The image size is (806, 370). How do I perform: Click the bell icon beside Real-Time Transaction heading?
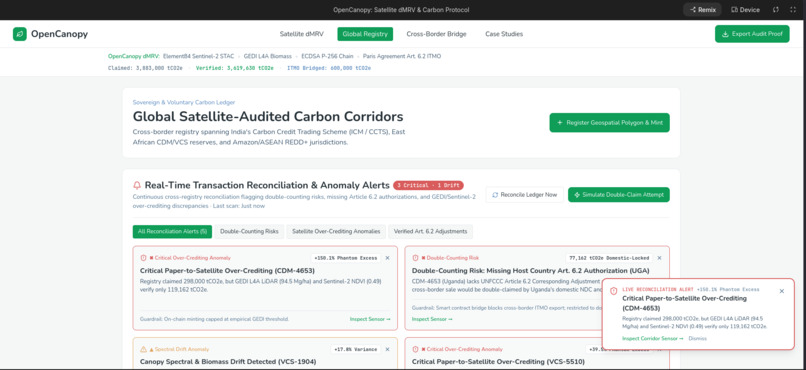point(137,185)
